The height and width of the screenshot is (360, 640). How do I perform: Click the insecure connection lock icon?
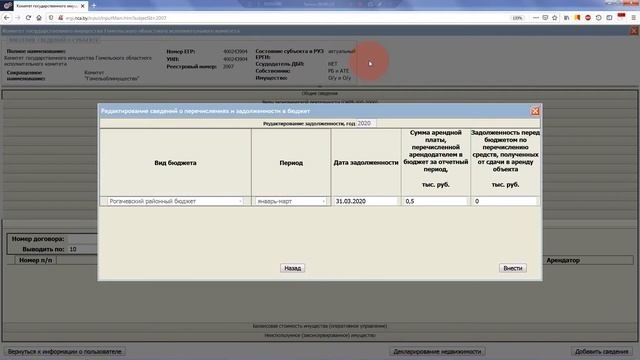point(60,18)
